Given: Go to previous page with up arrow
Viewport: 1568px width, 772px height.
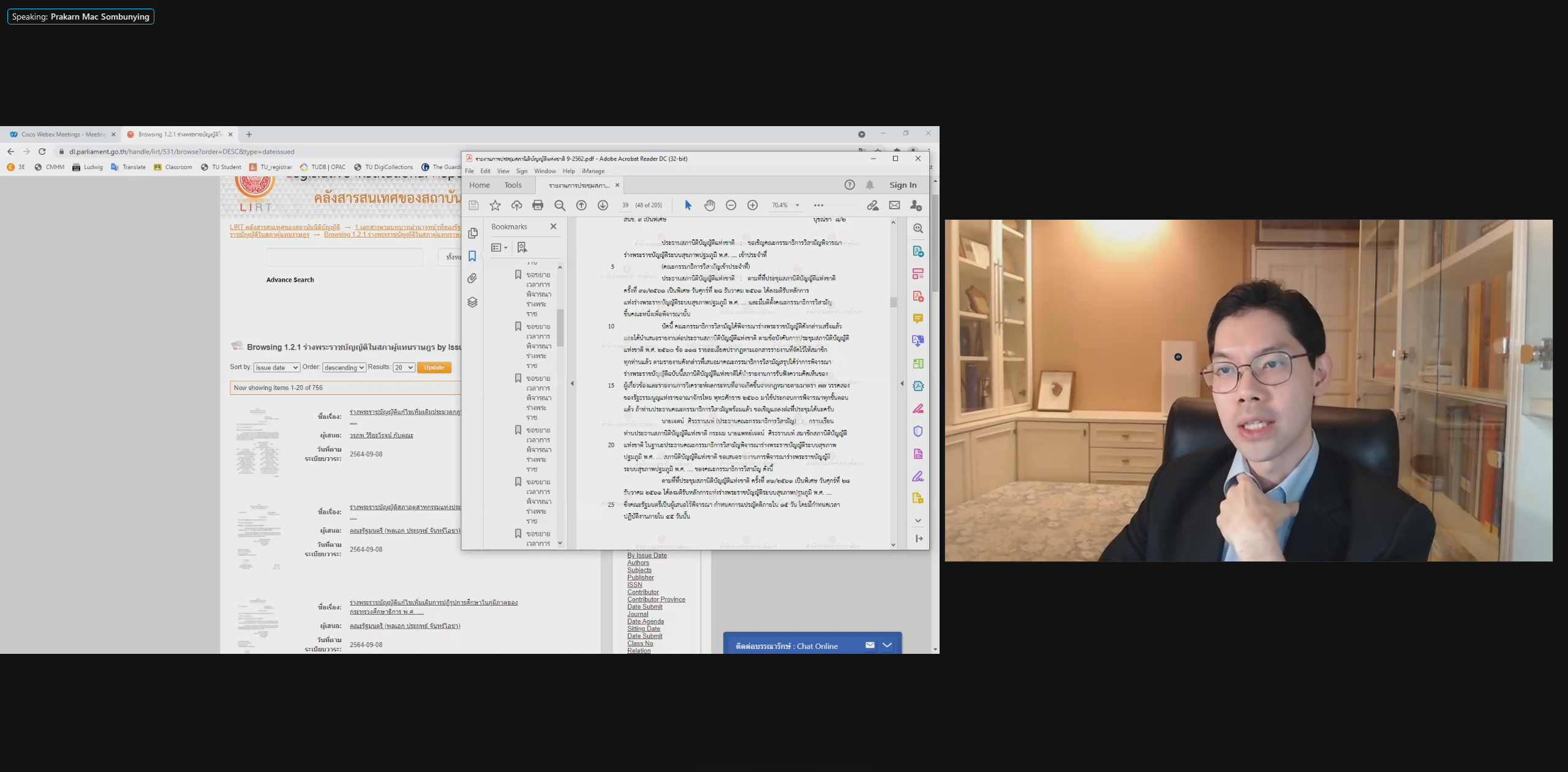Looking at the screenshot, I should pyautogui.click(x=581, y=205).
